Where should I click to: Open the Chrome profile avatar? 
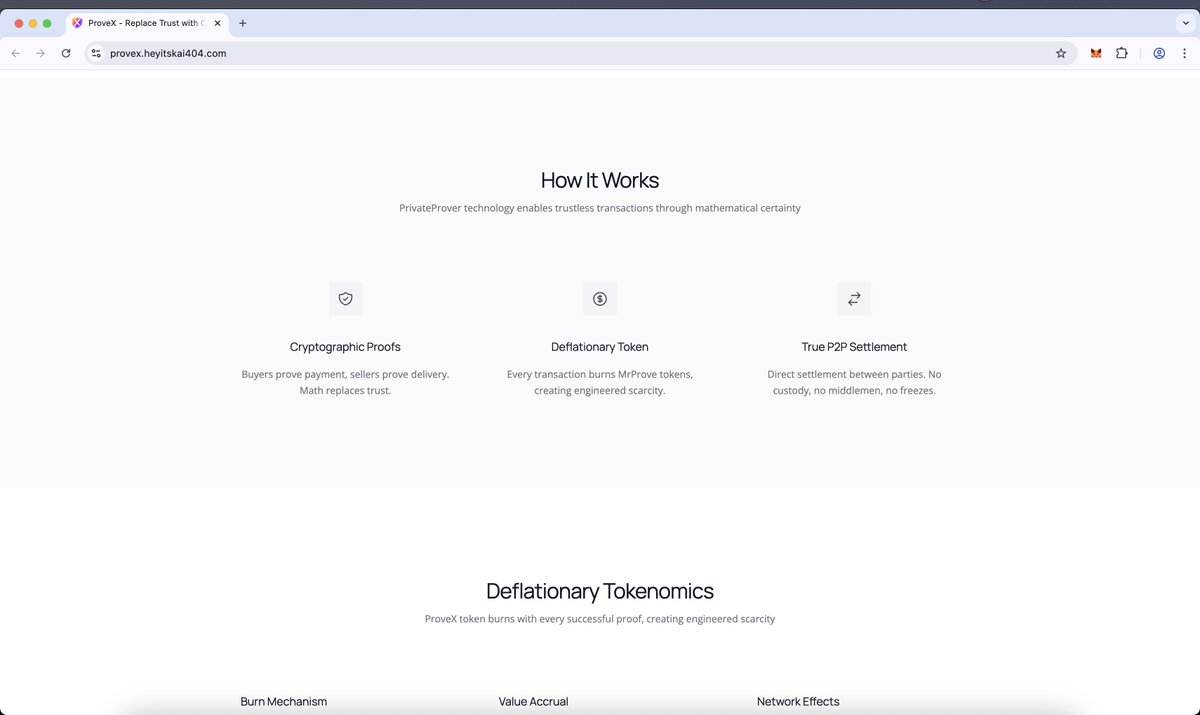click(x=1159, y=53)
